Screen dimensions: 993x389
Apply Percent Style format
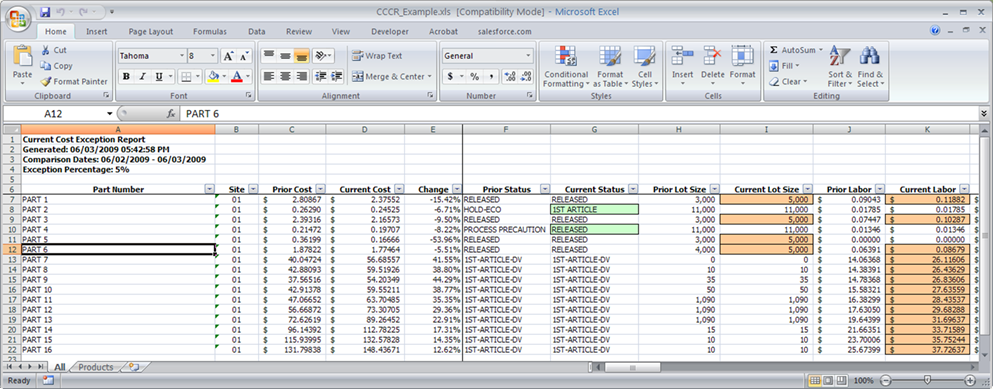pos(474,77)
